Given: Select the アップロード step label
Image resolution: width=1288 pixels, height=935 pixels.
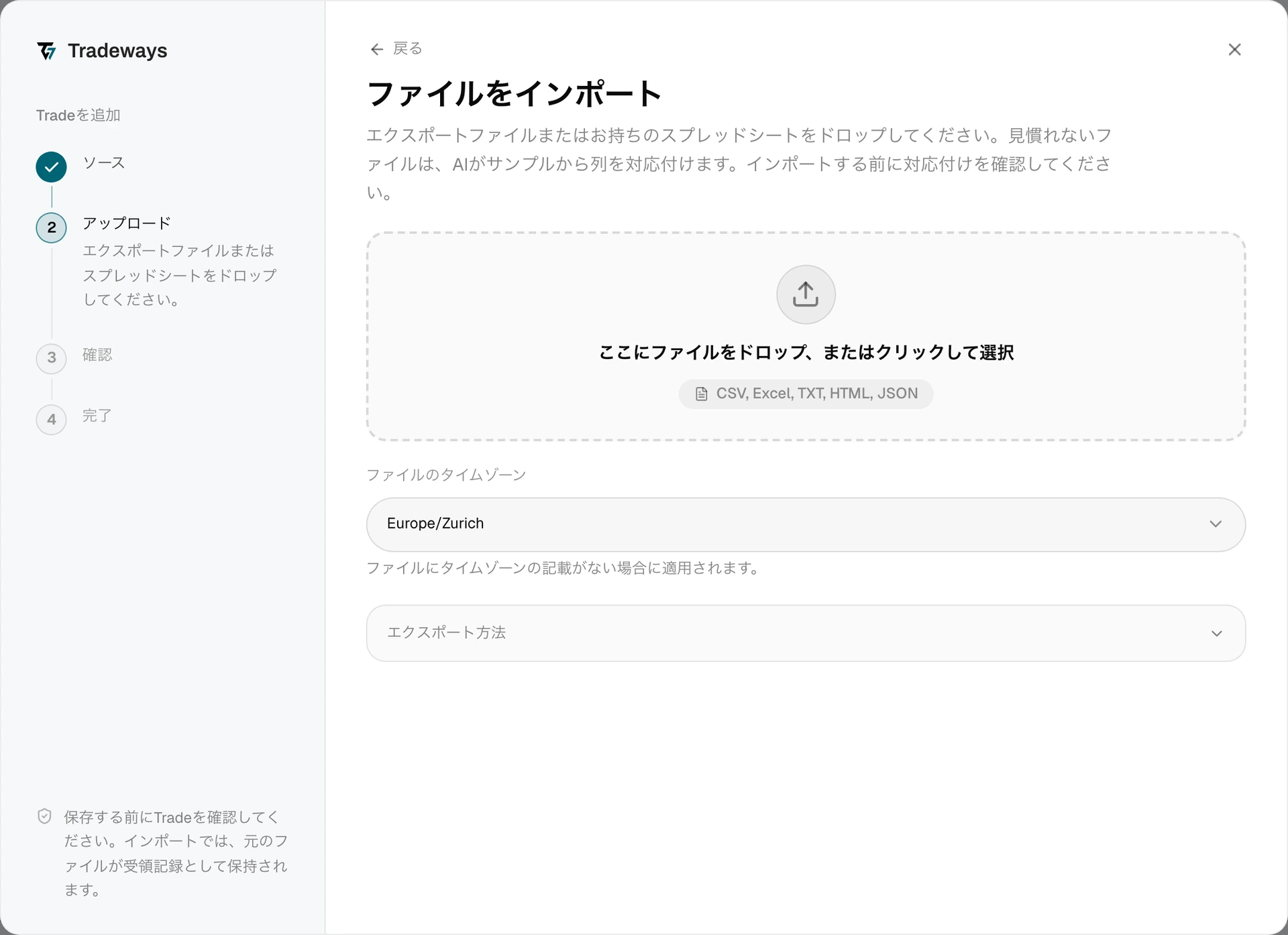Looking at the screenshot, I should pyautogui.click(x=127, y=223).
